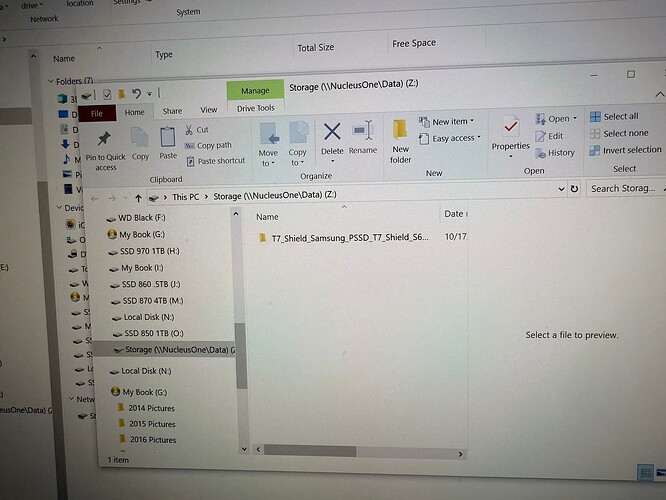The width and height of the screenshot is (666, 500).
Task: Click Storage (\\NucleusOne\Data) breadcrumb segment
Action: [275, 195]
